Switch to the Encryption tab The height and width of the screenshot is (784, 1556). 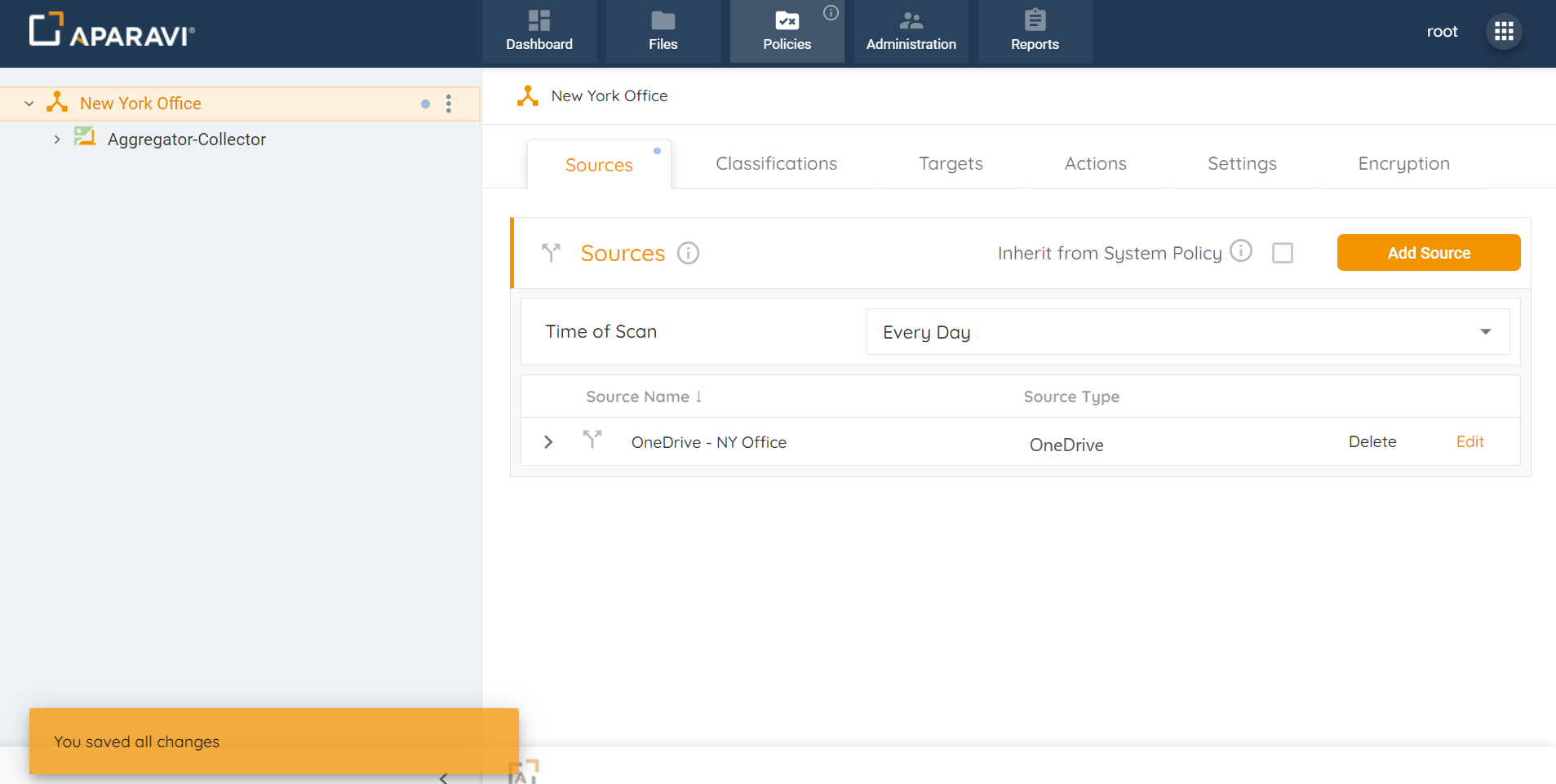1403,164
